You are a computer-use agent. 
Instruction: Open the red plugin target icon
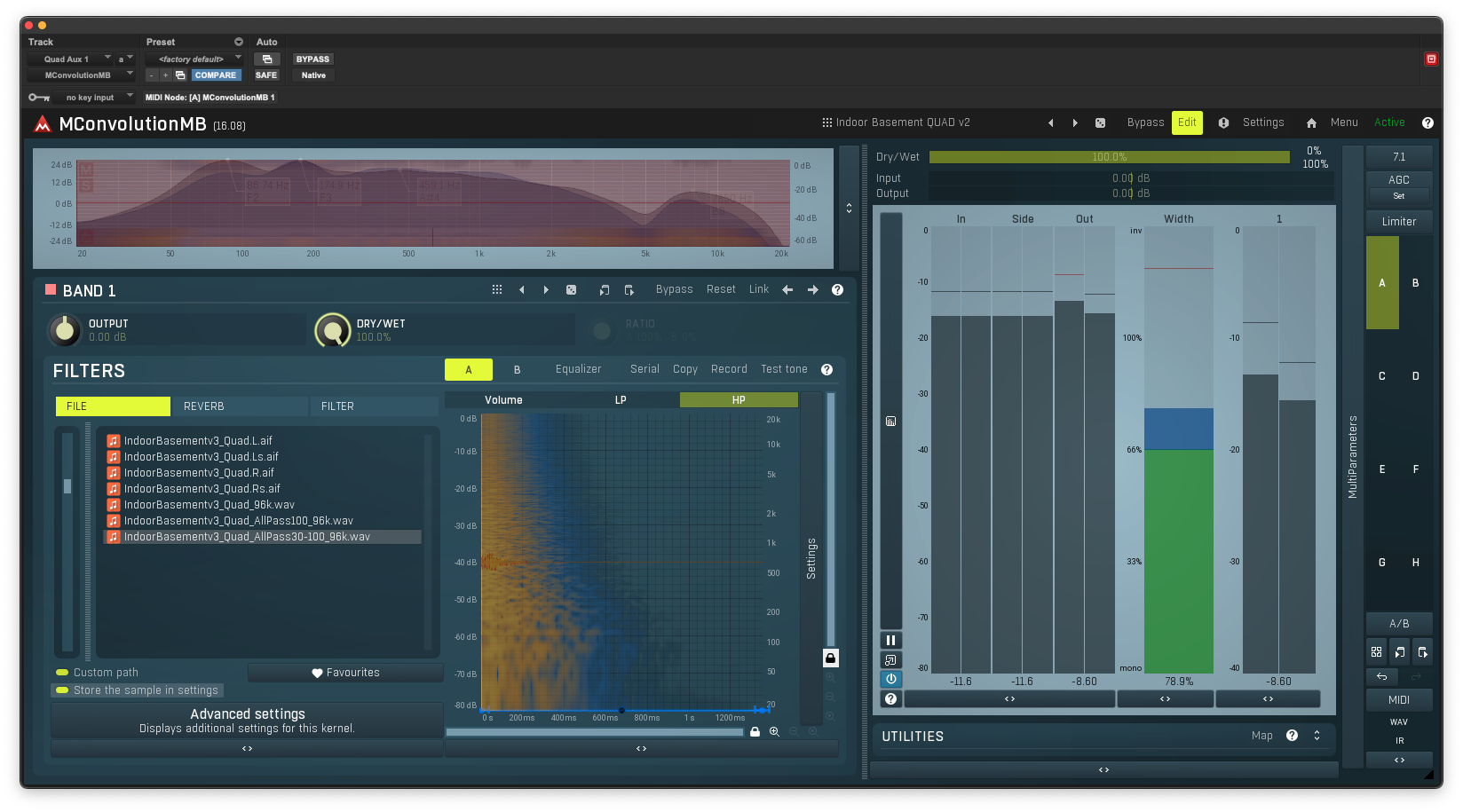1431,59
